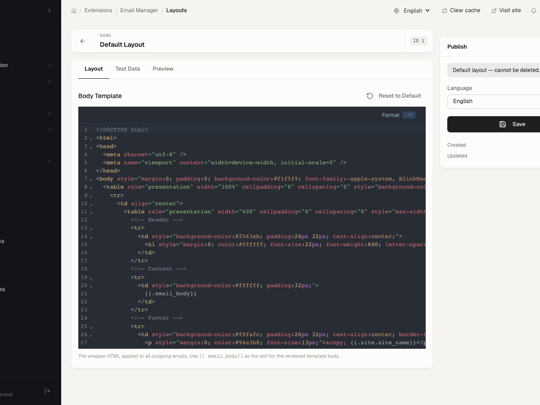Fold the table block on line 8
The height and width of the screenshot is (405, 540).
pyautogui.click(x=91, y=188)
